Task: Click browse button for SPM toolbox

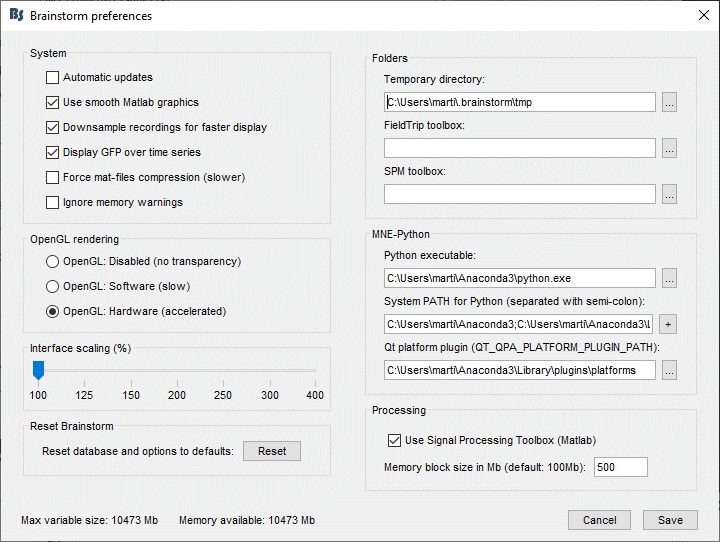Action: [670, 194]
